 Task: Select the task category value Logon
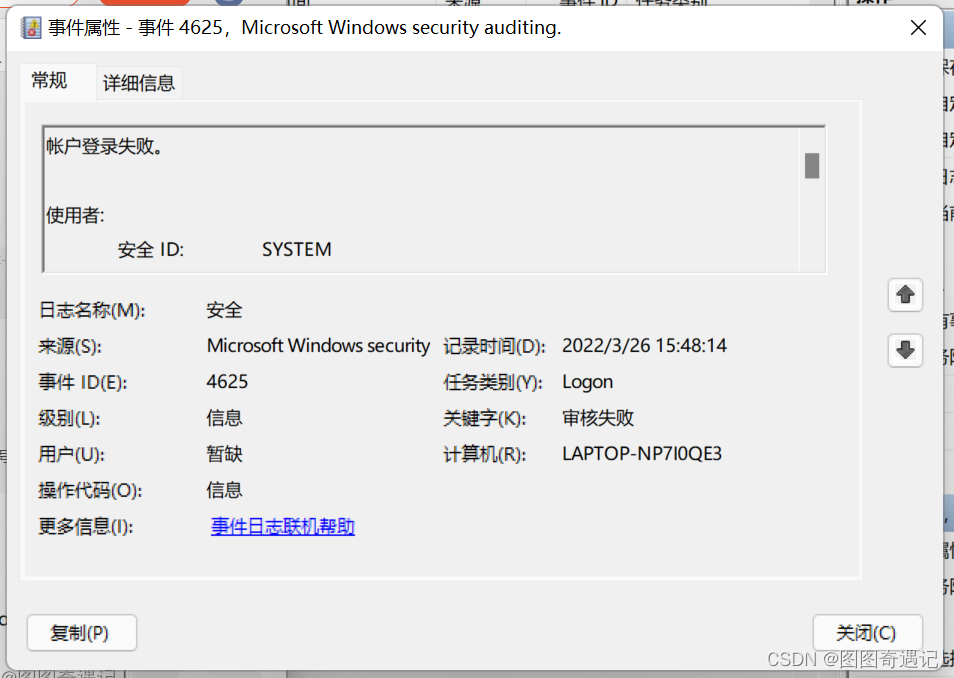[587, 382]
